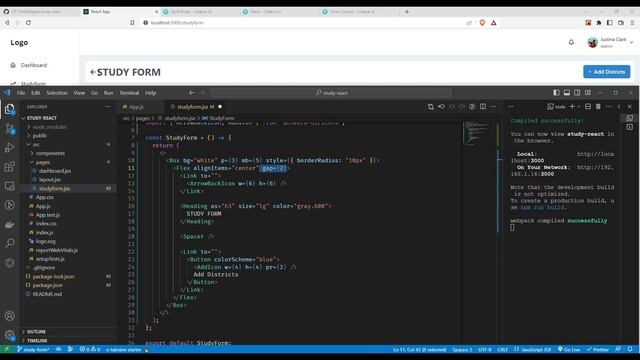The image size is (640, 360).
Task: Open the Run and Debug view
Action: pos(9,147)
